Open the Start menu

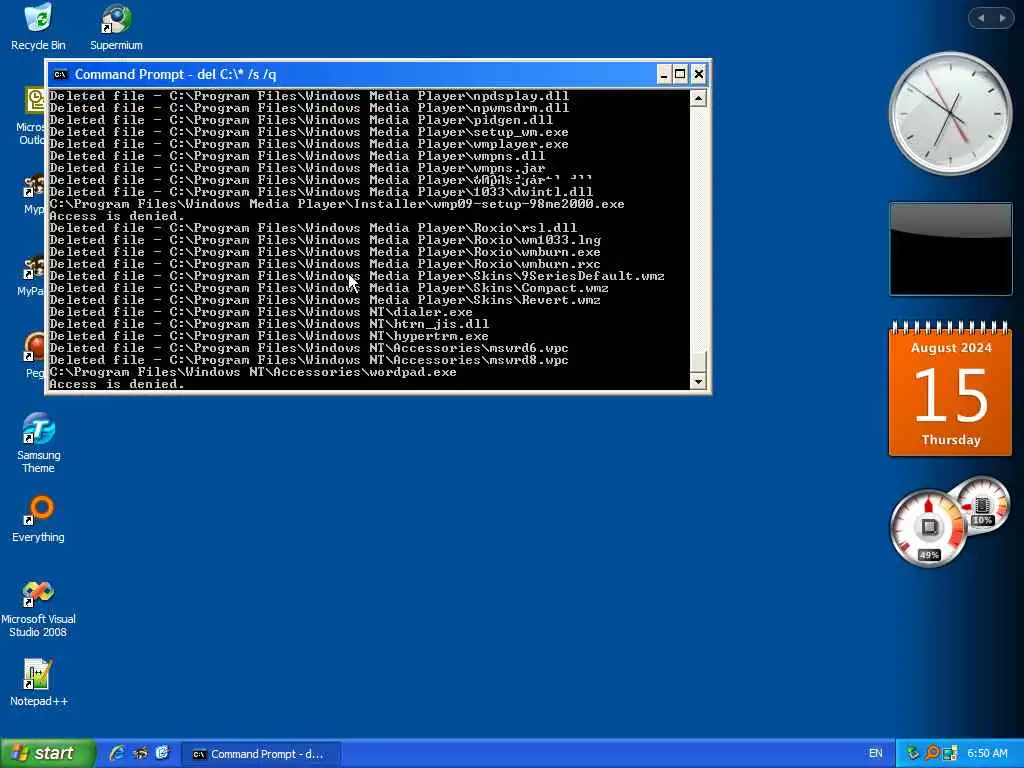tap(48, 753)
